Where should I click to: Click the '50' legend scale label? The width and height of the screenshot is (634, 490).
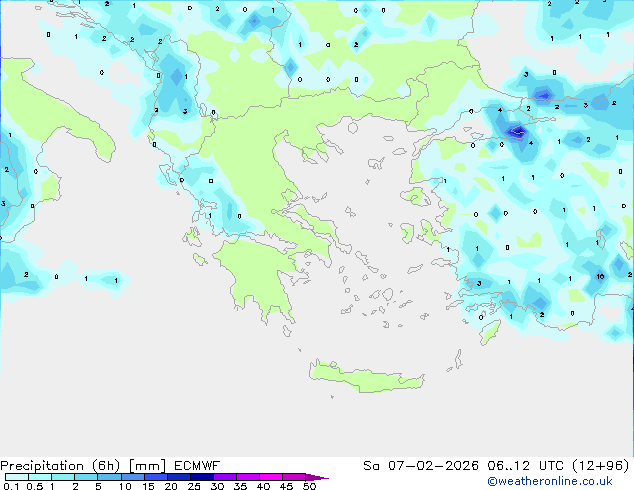pyautogui.click(x=310, y=486)
